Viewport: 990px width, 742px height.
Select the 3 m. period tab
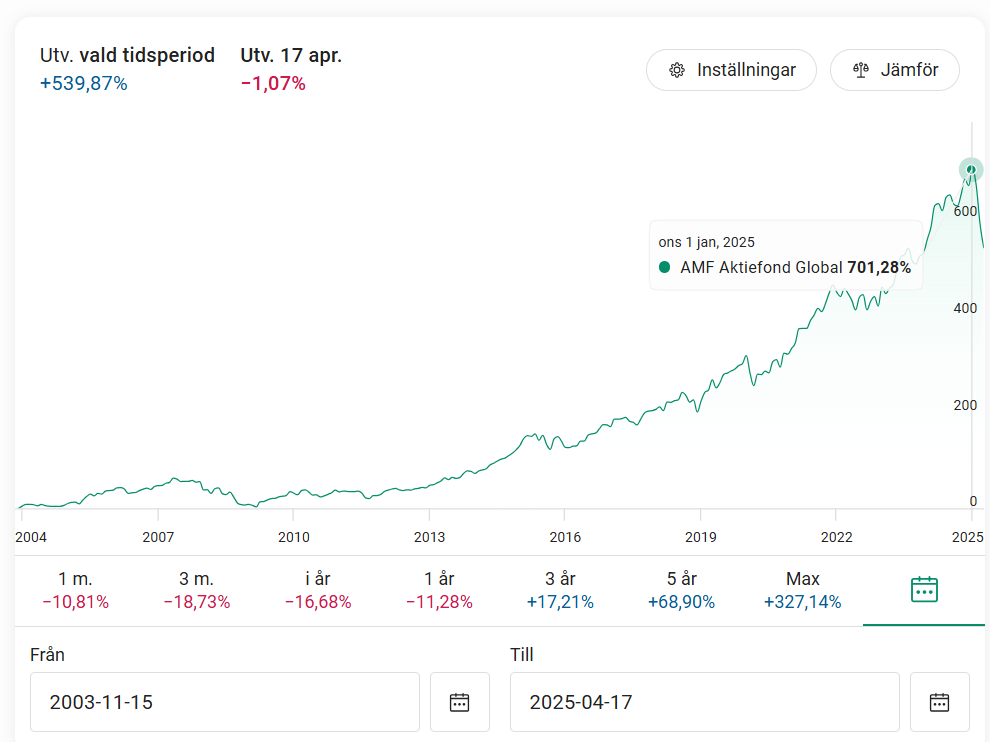click(197, 590)
